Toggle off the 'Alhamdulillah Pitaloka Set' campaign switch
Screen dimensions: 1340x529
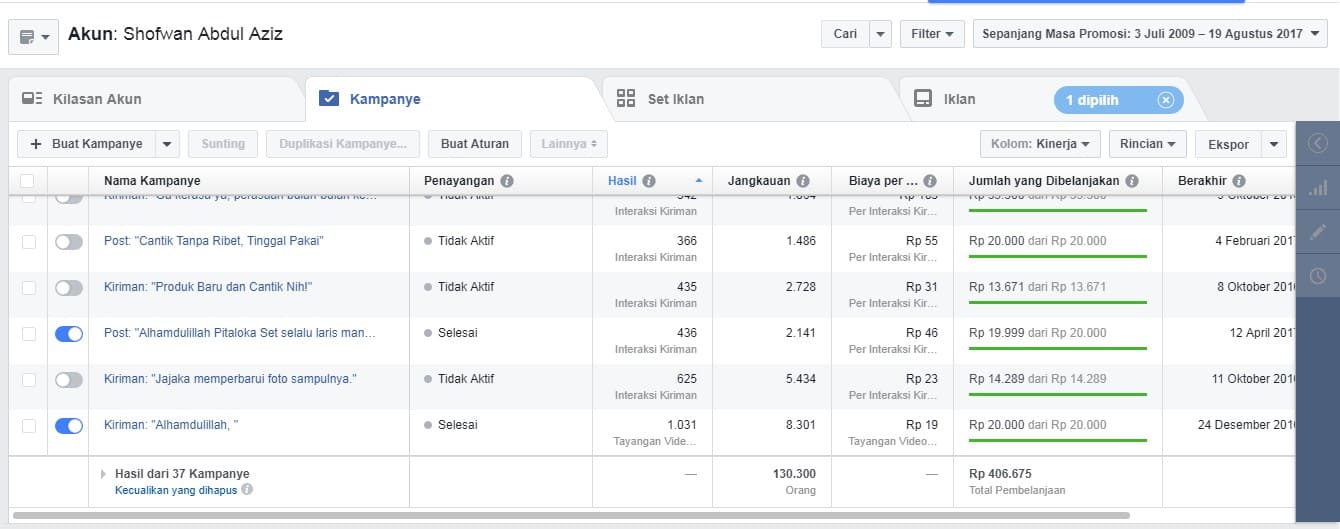click(x=69, y=334)
